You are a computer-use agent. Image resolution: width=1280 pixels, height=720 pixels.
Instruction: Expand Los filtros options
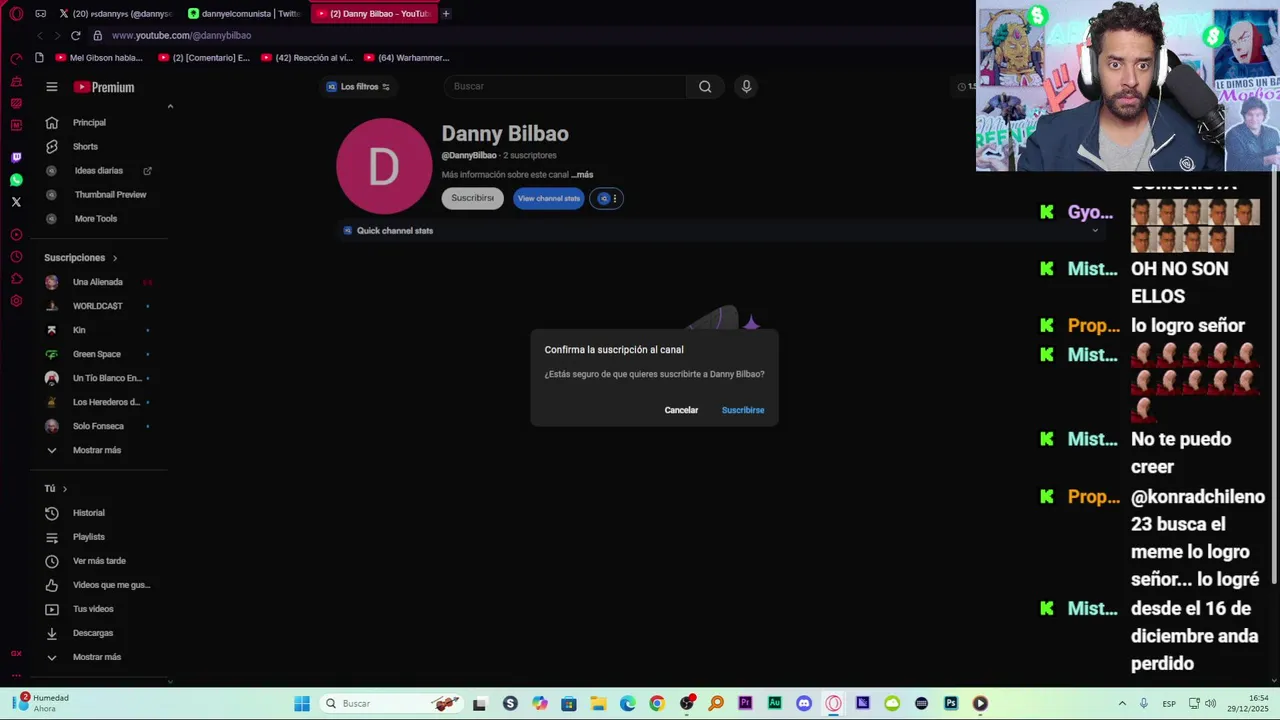click(x=358, y=87)
